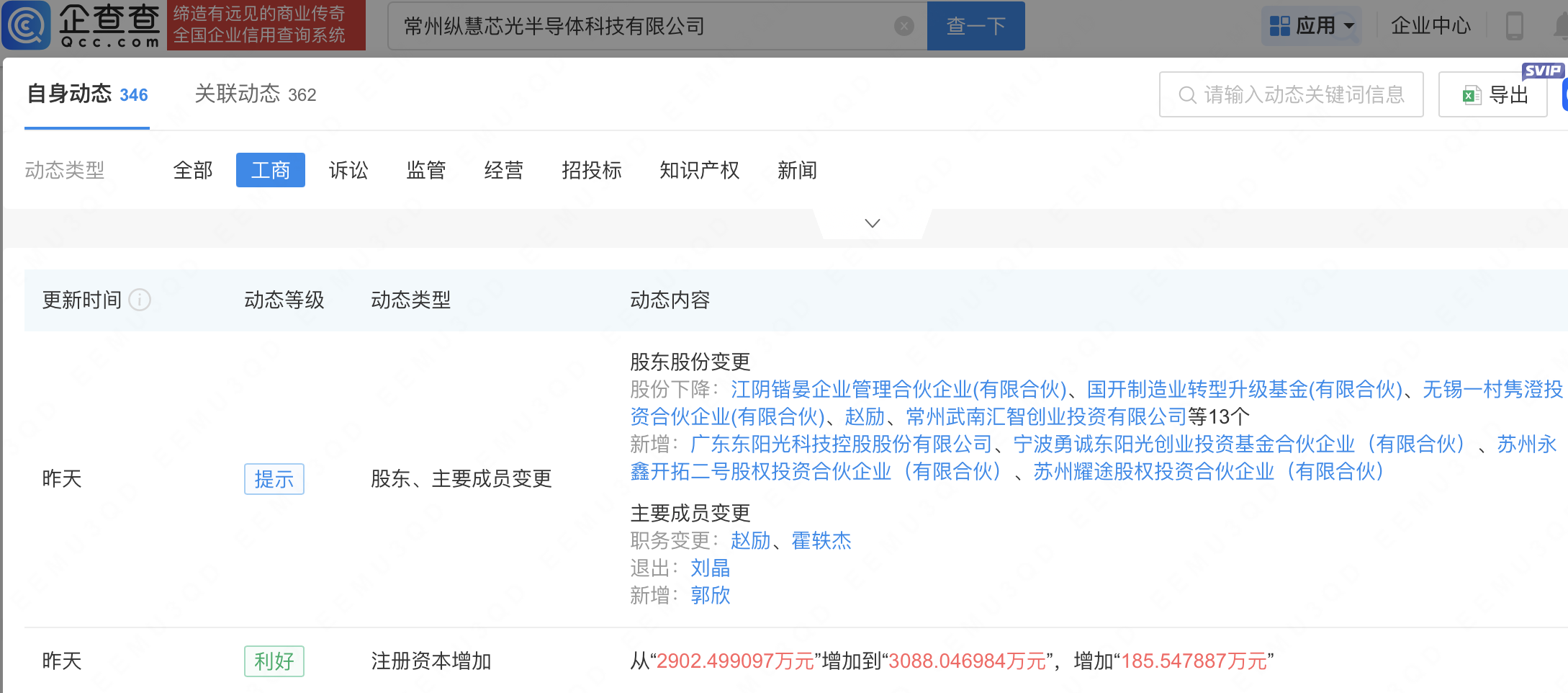Focus the 动态关键词 search input
Viewport: 1568px width, 693px height.
click(x=1291, y=94)
